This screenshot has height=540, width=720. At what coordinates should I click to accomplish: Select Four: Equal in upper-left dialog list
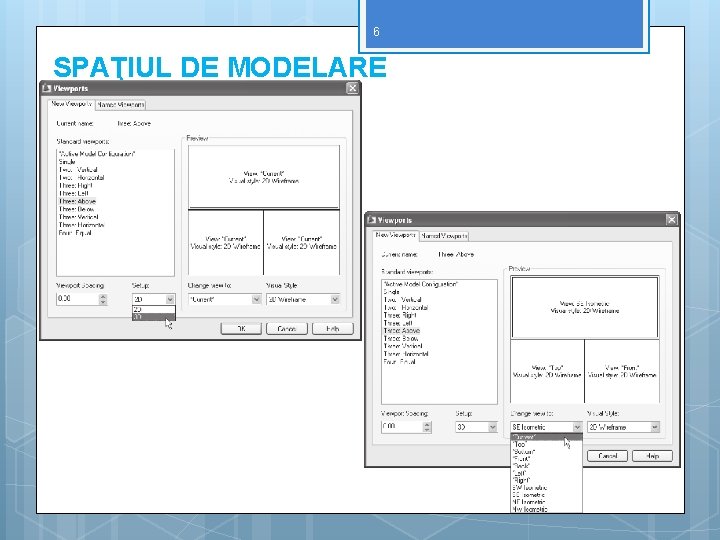point(75,233)
